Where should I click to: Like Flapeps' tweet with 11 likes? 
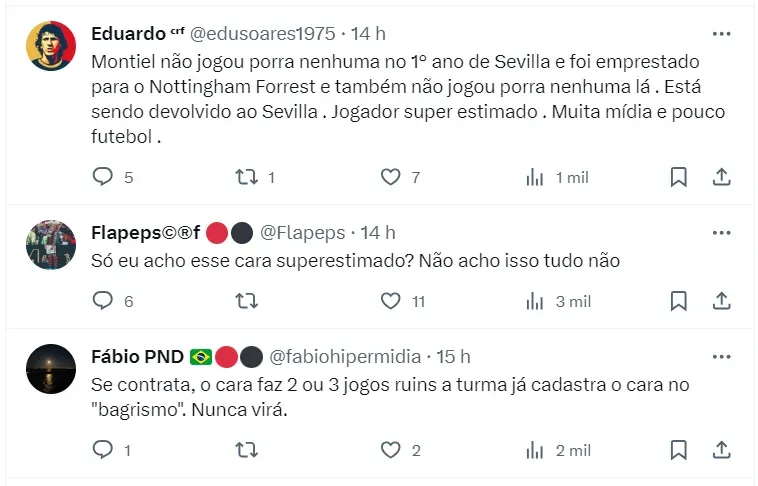click(391, 301)
